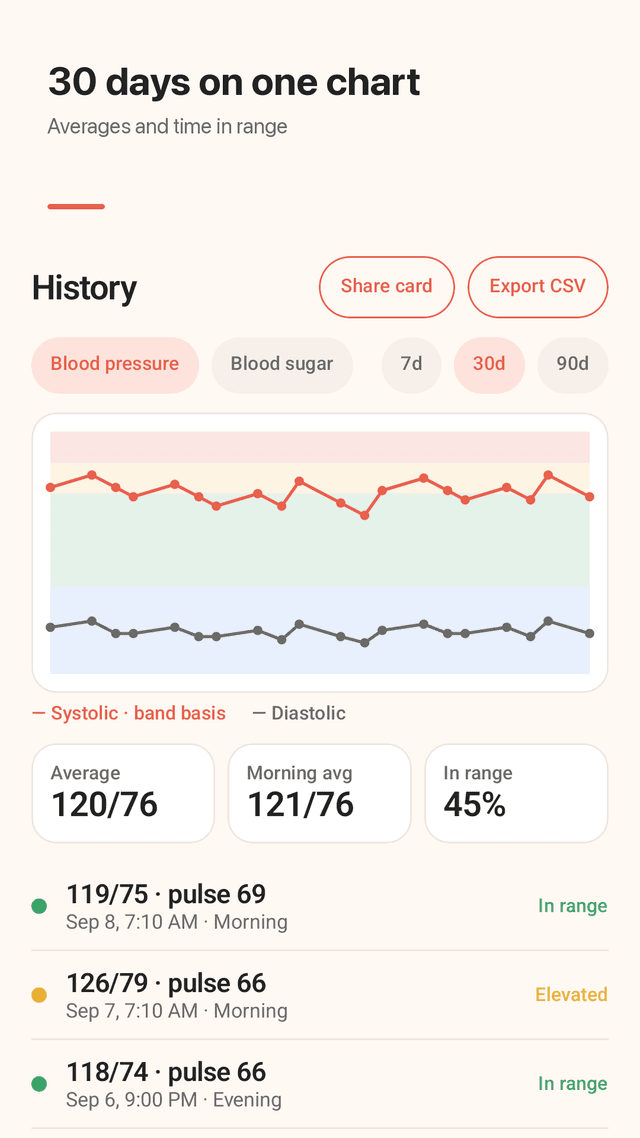Switch to the 90d range
The image size is (640, 1138).
[573, 364]
